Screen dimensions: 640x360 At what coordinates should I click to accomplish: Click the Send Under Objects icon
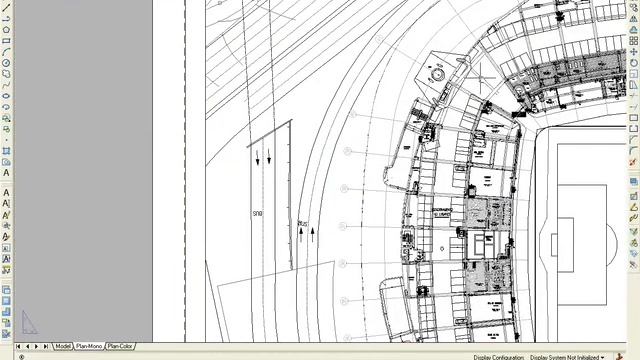6,323
